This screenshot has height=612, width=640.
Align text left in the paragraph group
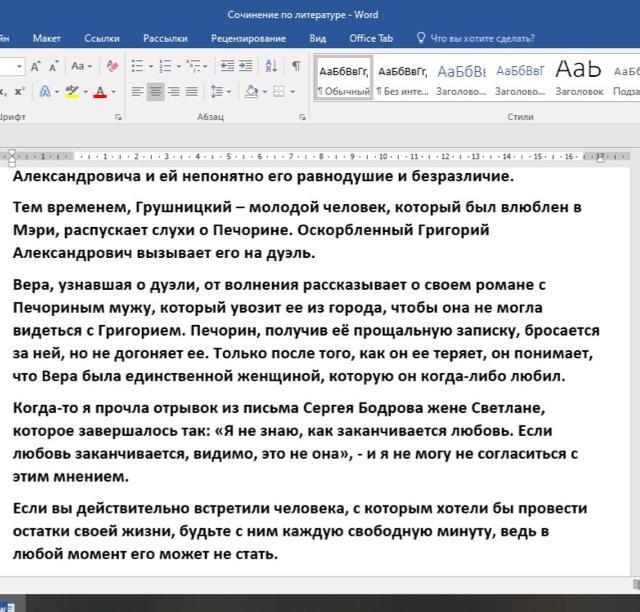click(136, 92)
